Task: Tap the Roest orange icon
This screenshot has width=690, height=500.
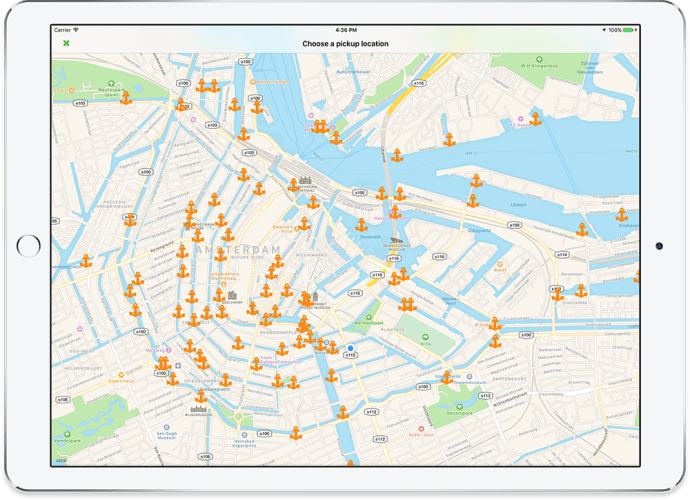Action: click(499, 264)
